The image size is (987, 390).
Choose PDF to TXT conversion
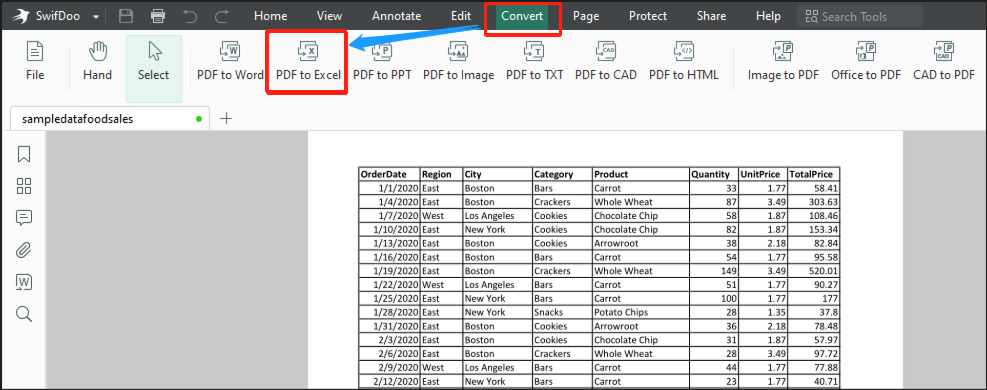(x=534, y=61)
